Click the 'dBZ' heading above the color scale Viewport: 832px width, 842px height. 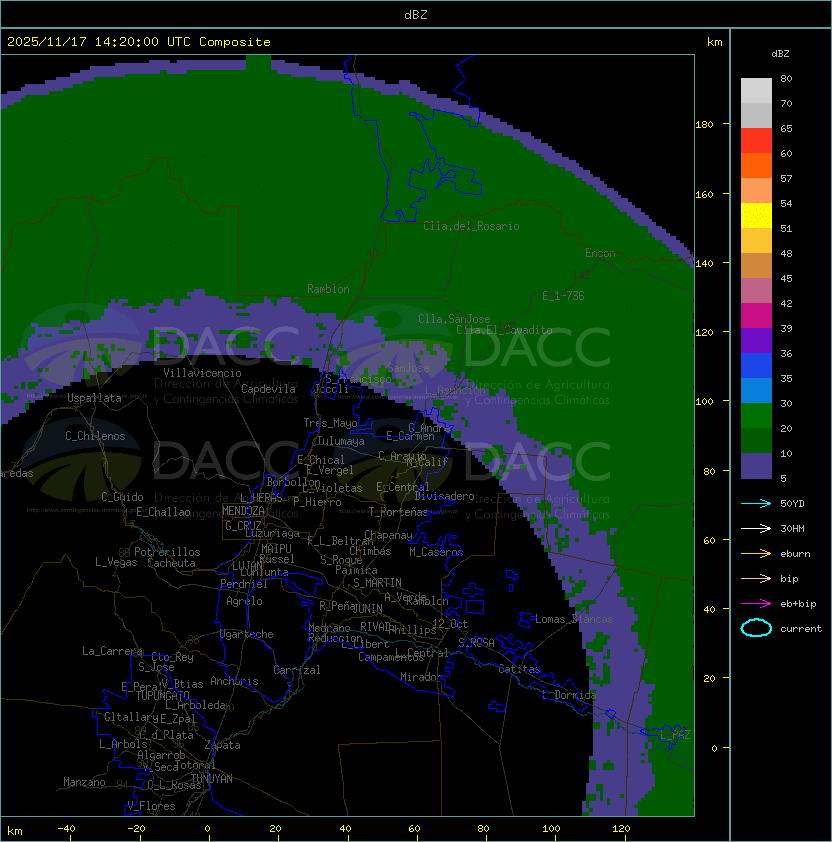780,54
